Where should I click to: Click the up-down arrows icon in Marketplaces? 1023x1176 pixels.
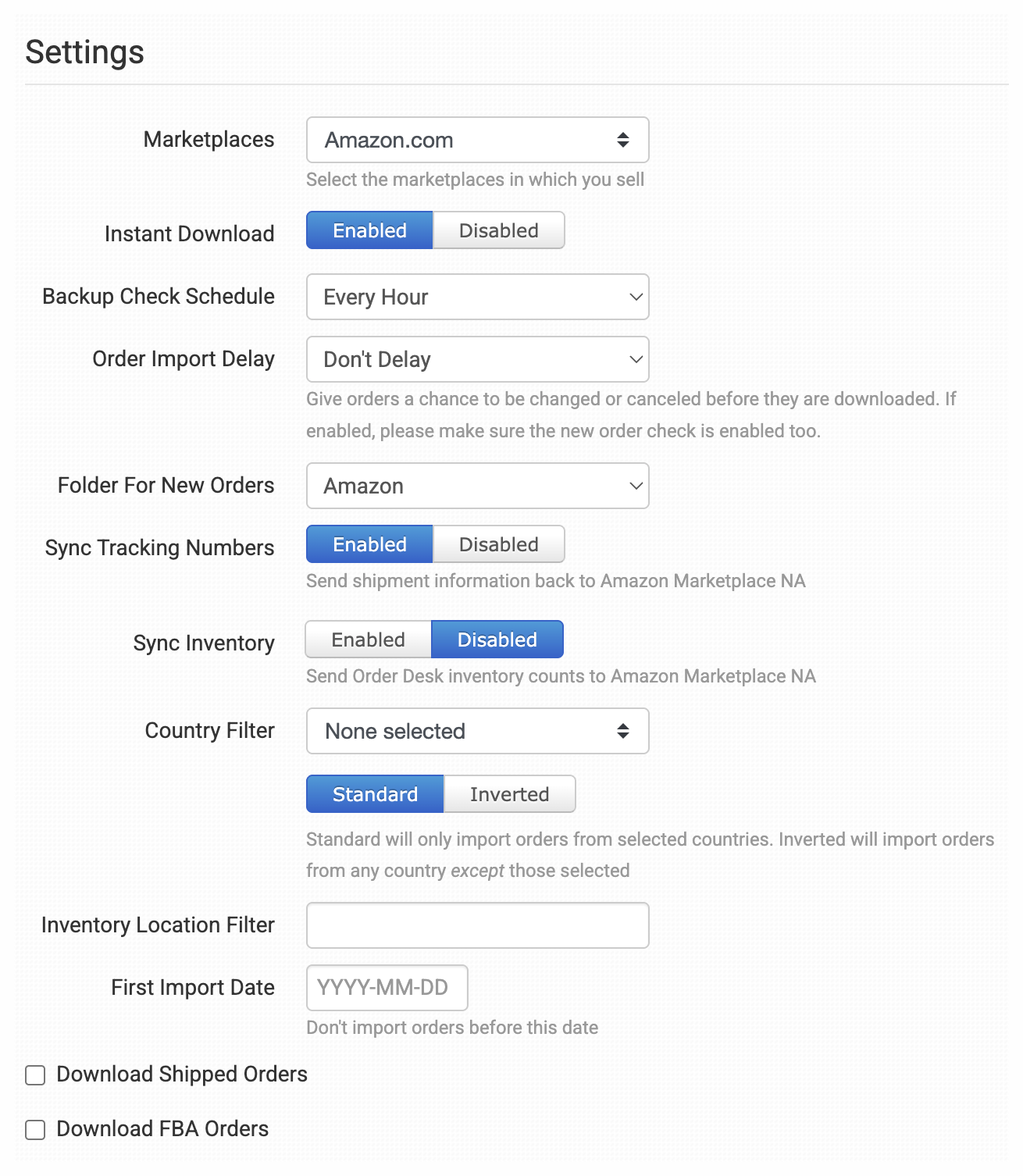click(x=623, y=140)
